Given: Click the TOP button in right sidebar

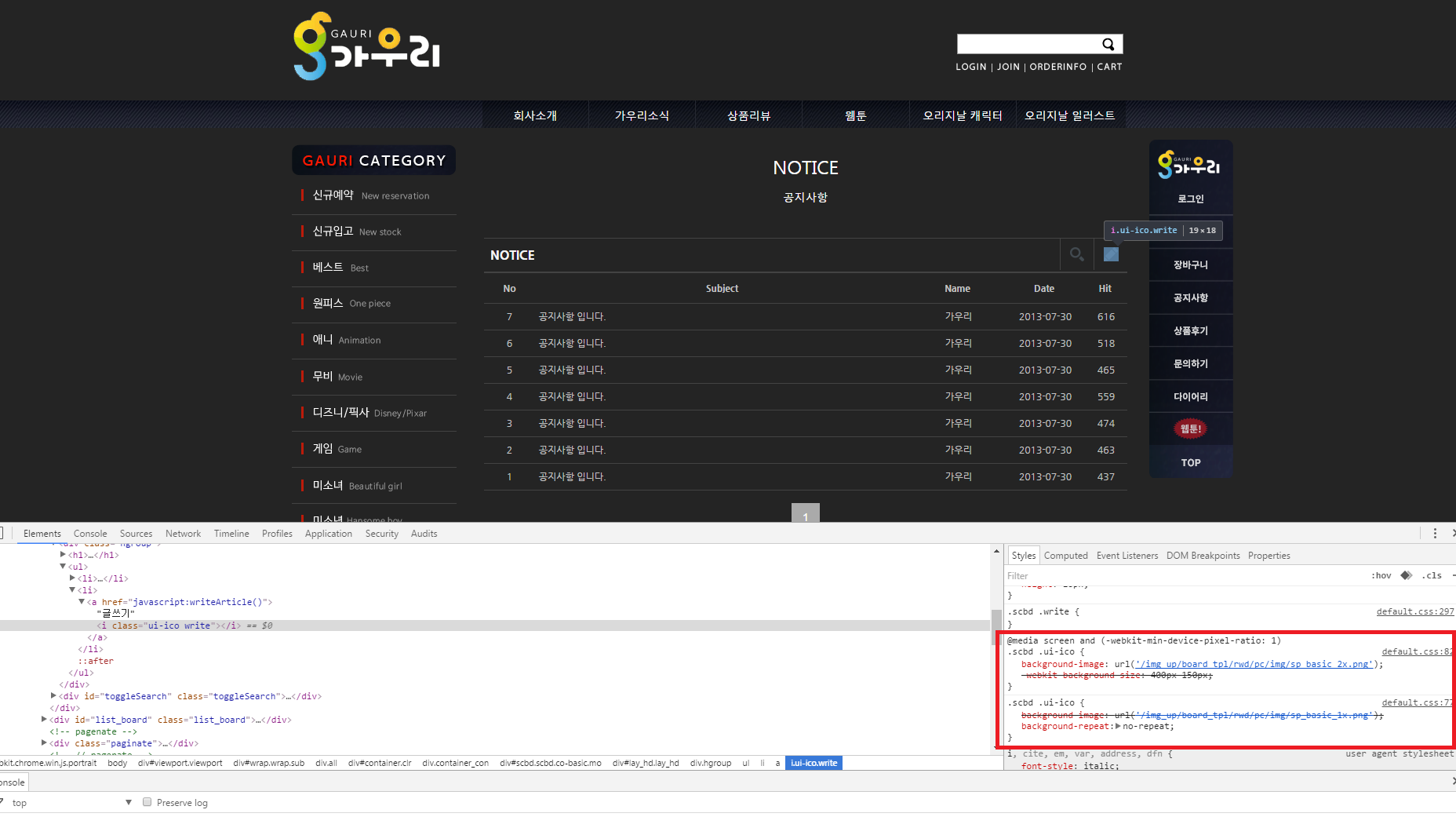Looking at the screenshot, I should tap(1191, 462).
